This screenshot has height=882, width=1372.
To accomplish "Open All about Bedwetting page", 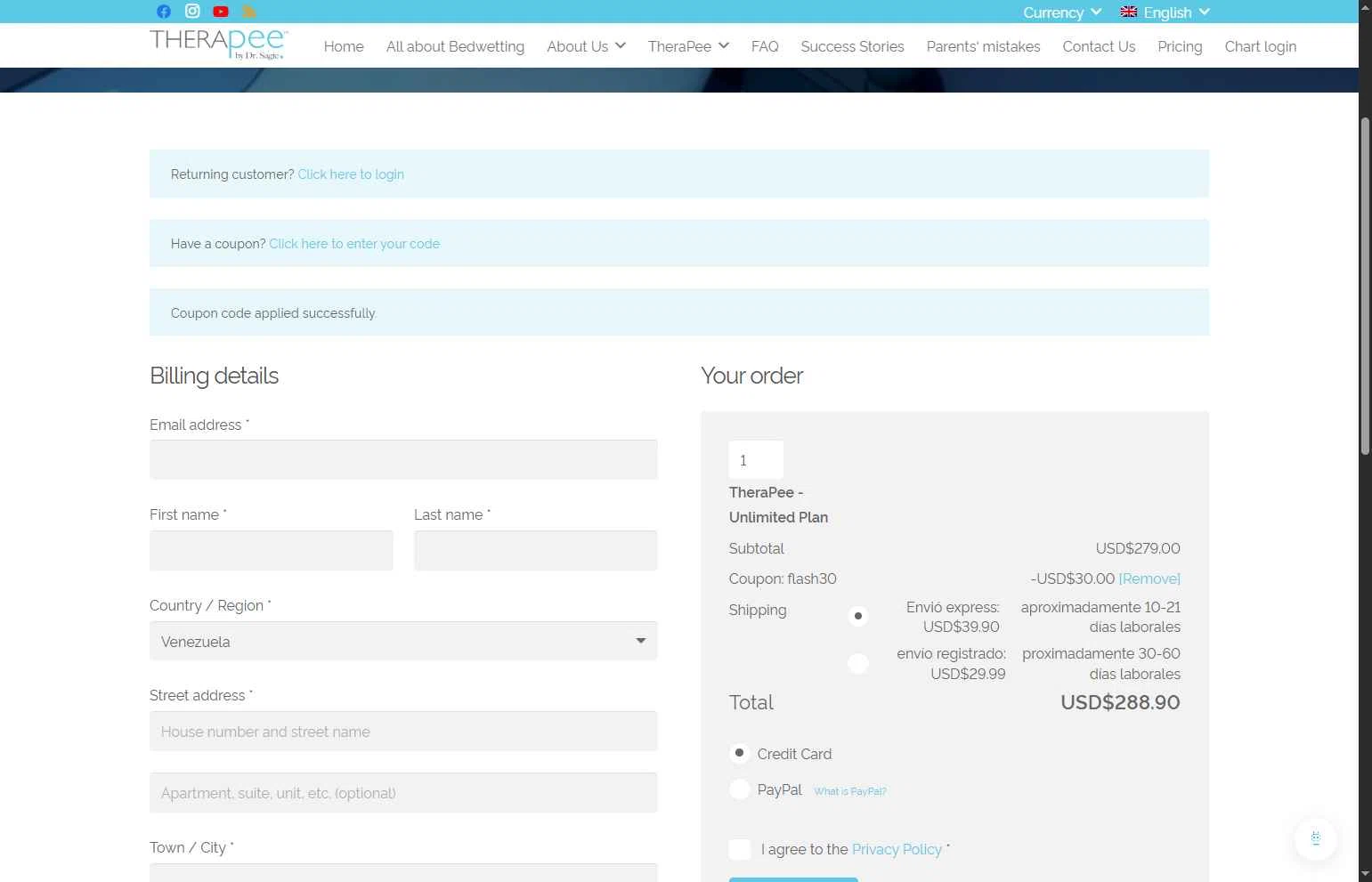I will pos(455,46).
